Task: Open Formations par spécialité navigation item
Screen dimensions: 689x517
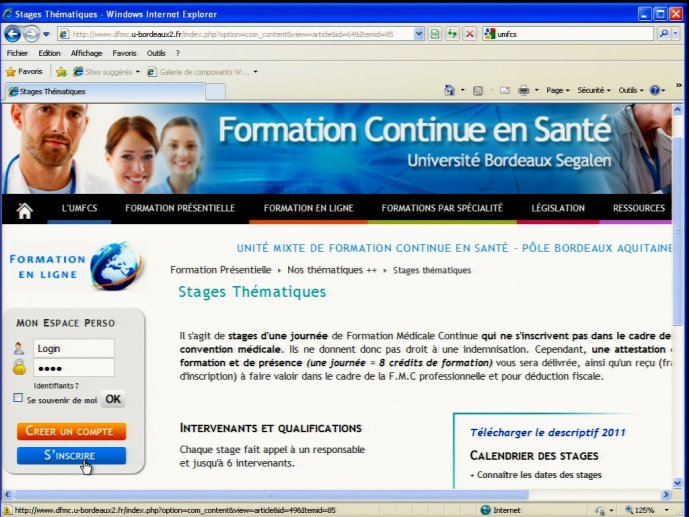Action: pos(442,208)
